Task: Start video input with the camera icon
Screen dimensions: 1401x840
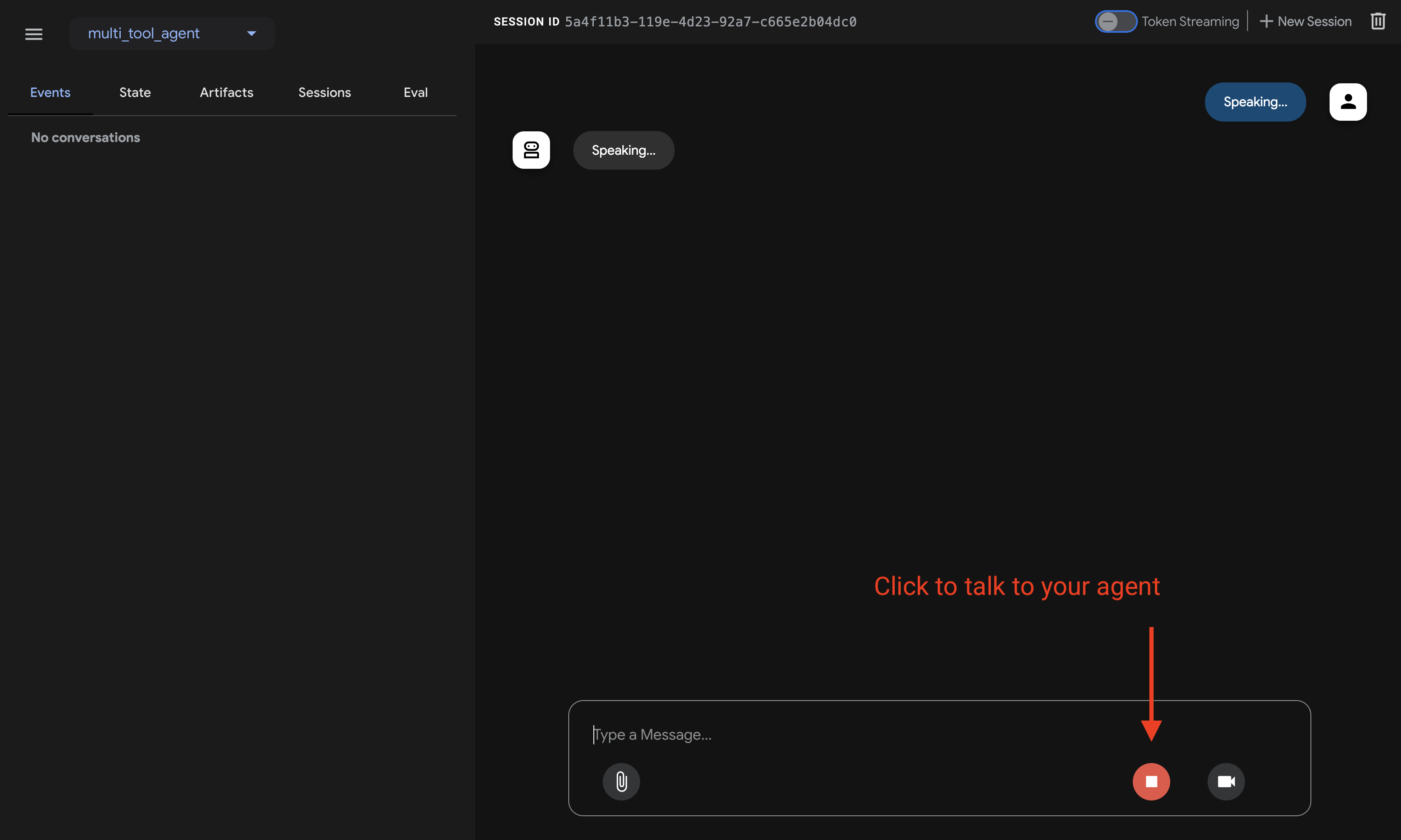Action: point(1226,782)
